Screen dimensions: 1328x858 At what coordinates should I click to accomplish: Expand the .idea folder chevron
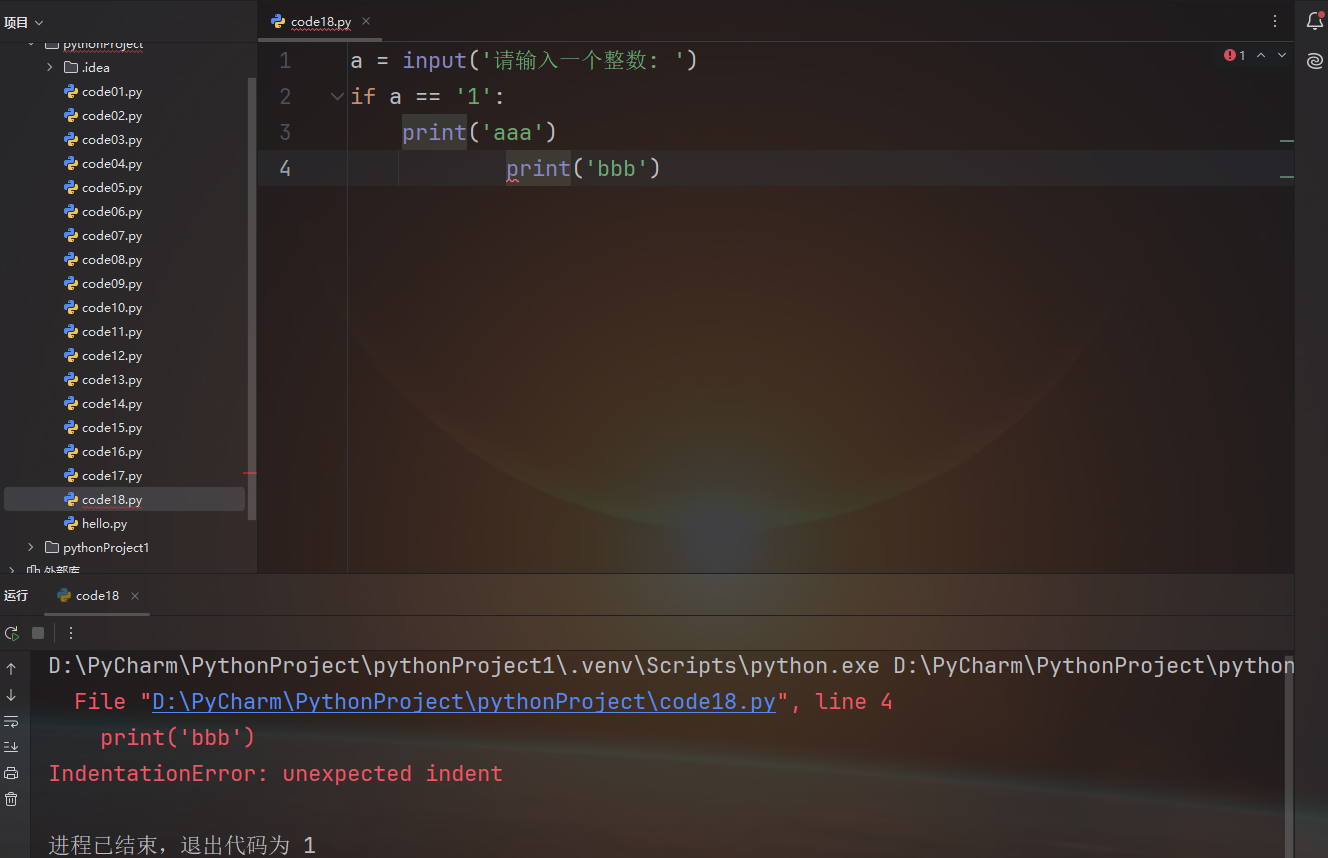pyautogui.click(x=50, y=67)
